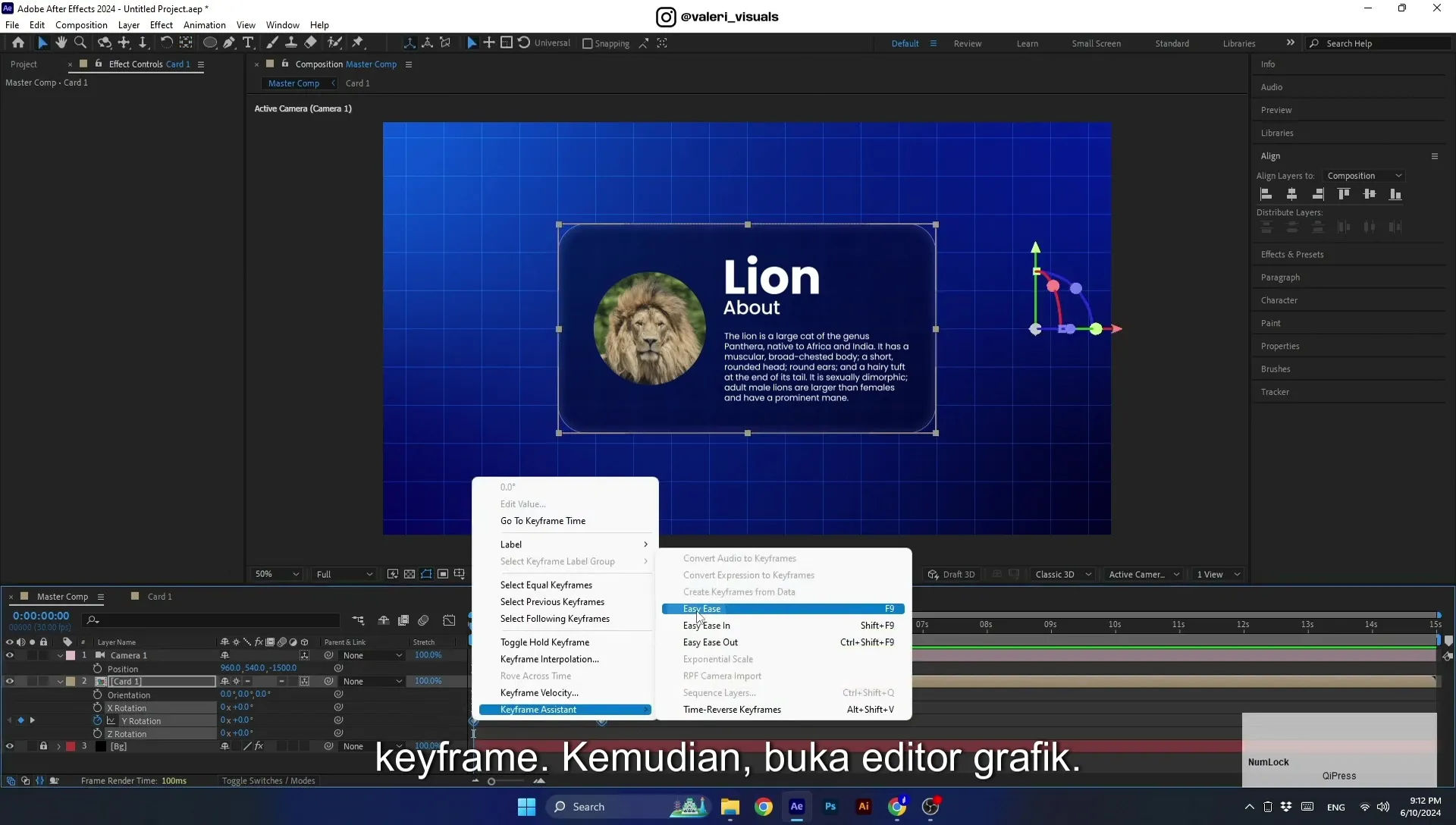Open the Effects & Presets panel

(x=1292, y=255)
